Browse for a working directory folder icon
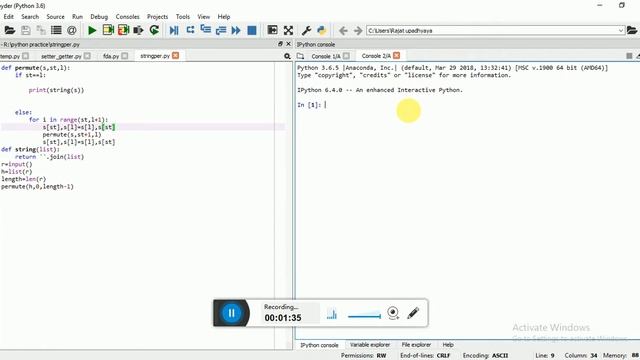 (x=632, y=30)
